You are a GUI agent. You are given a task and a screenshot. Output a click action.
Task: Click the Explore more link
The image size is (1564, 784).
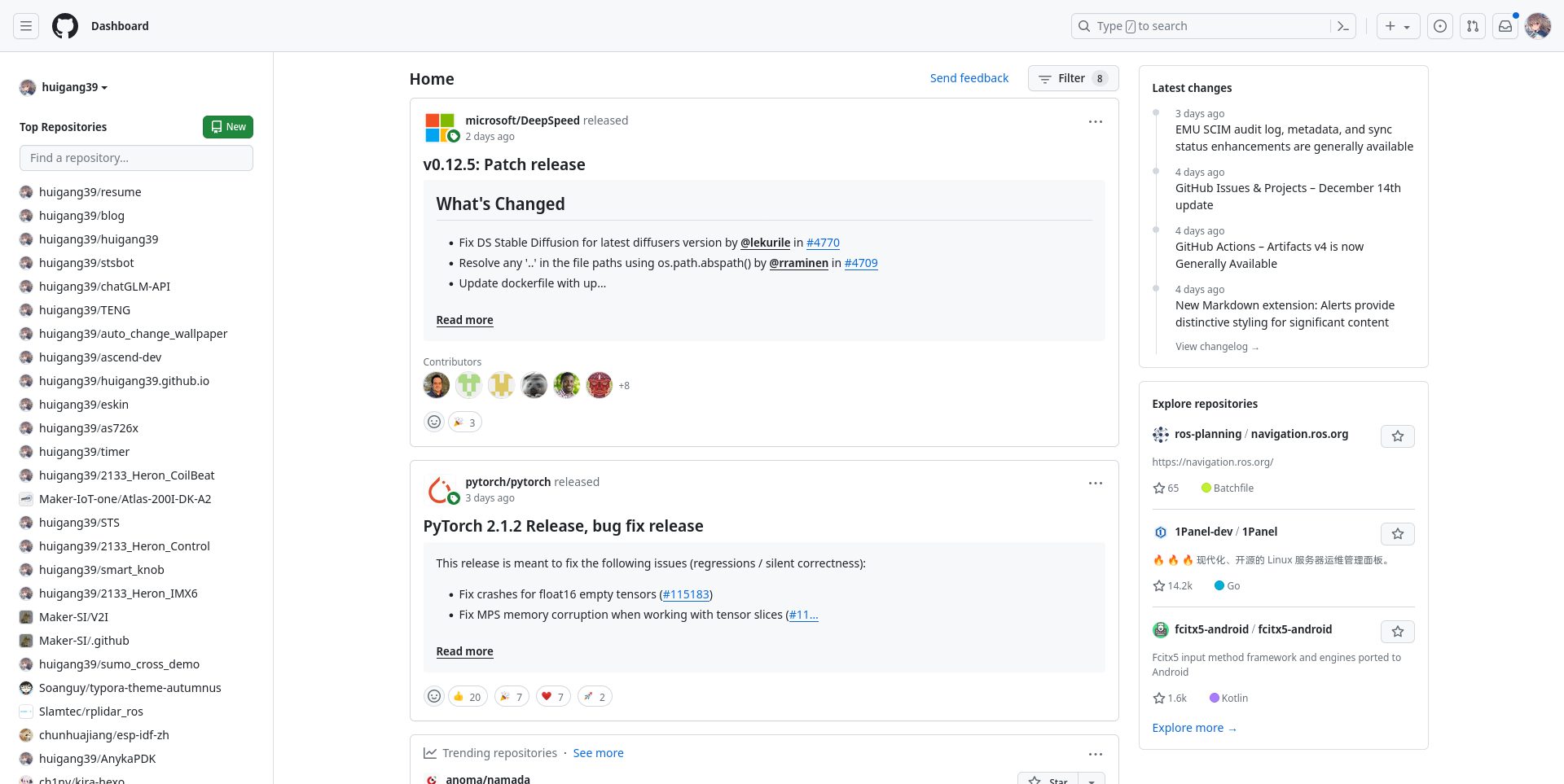[1194, 728]
